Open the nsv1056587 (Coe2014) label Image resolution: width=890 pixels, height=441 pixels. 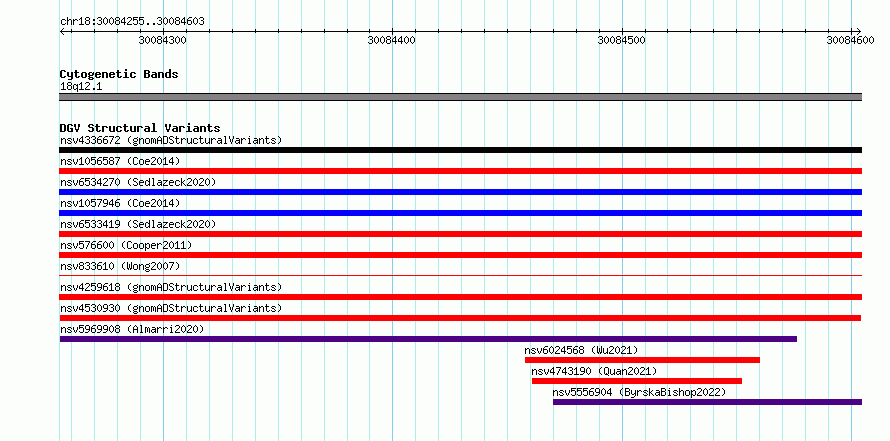120,161
